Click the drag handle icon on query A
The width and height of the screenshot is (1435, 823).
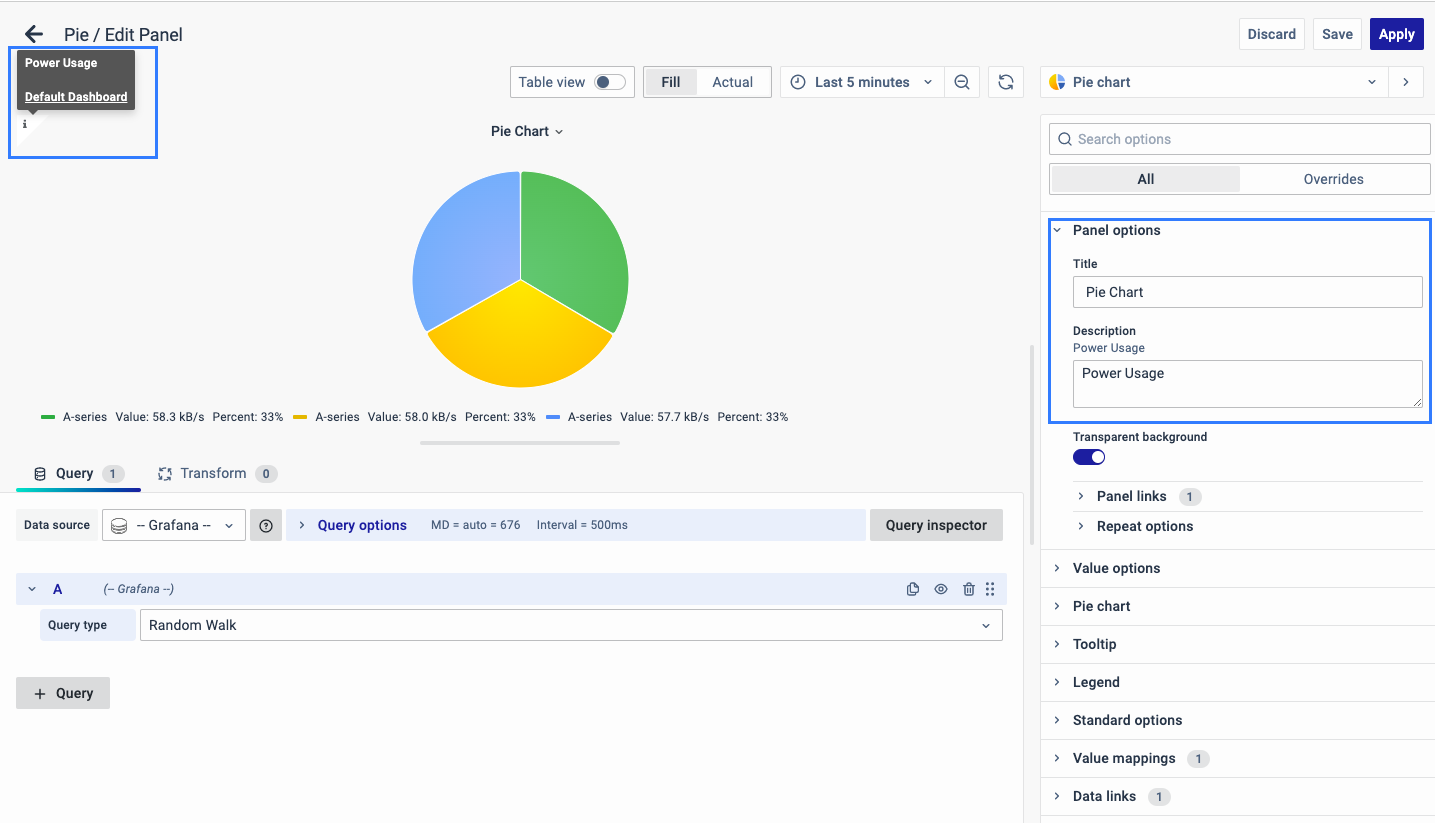tap(990, 589)
